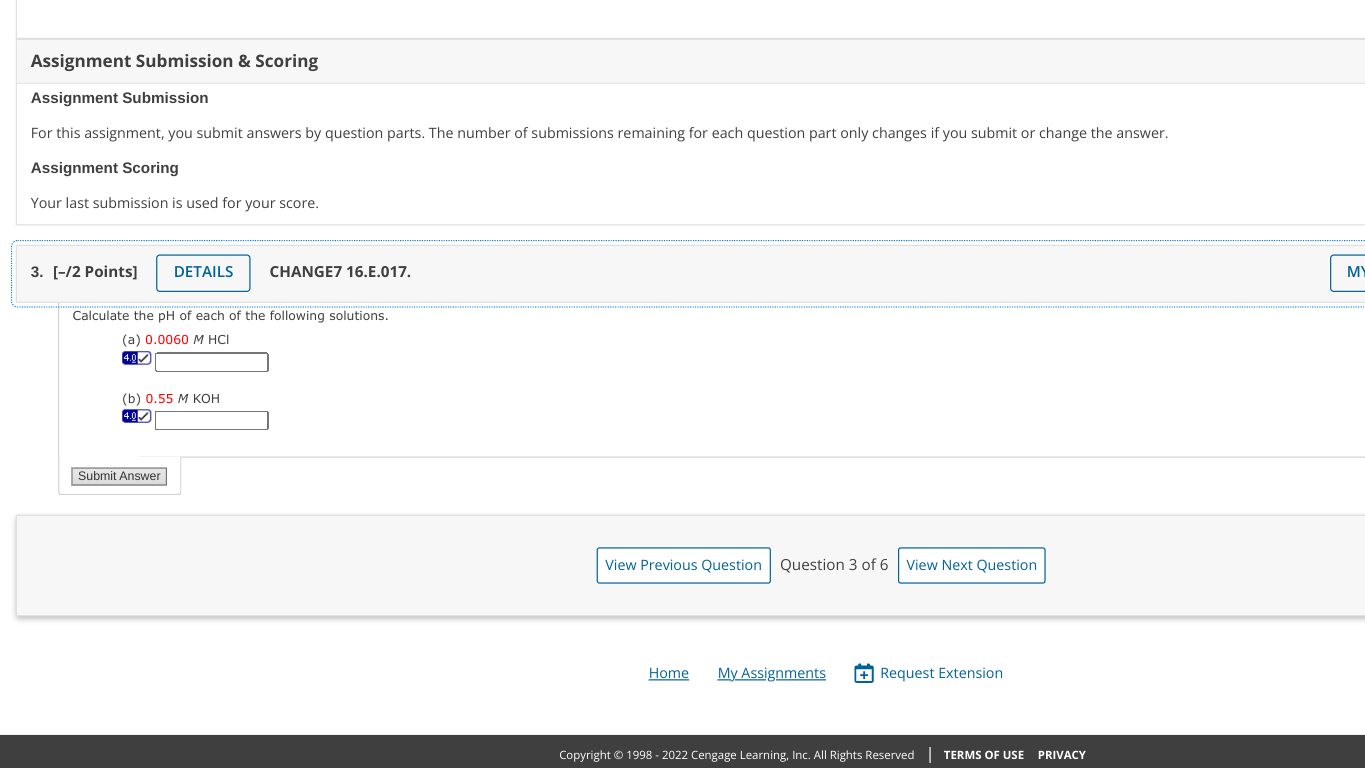Click the CHANGE7 16.E.017 question label
The height and width of the screenshot is (768, 1365).
(x=340, y=271)
